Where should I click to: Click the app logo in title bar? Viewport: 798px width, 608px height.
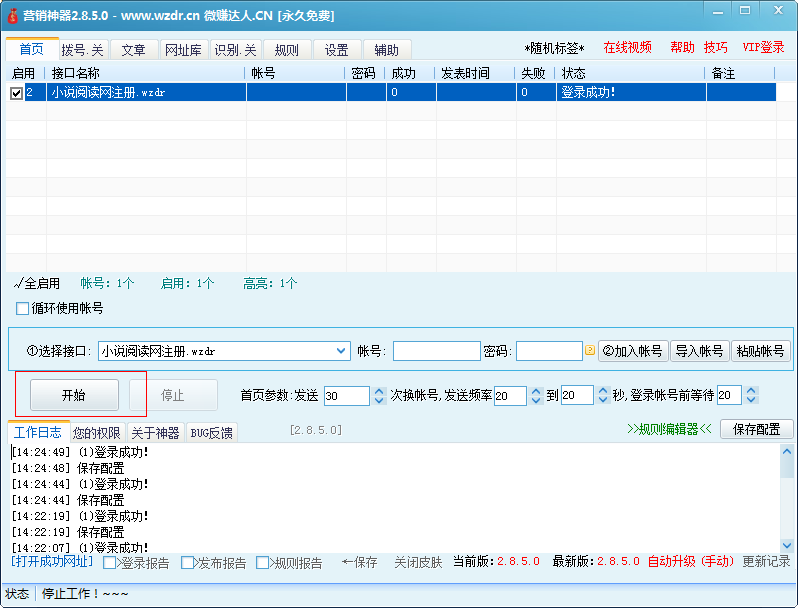point(12,16)
